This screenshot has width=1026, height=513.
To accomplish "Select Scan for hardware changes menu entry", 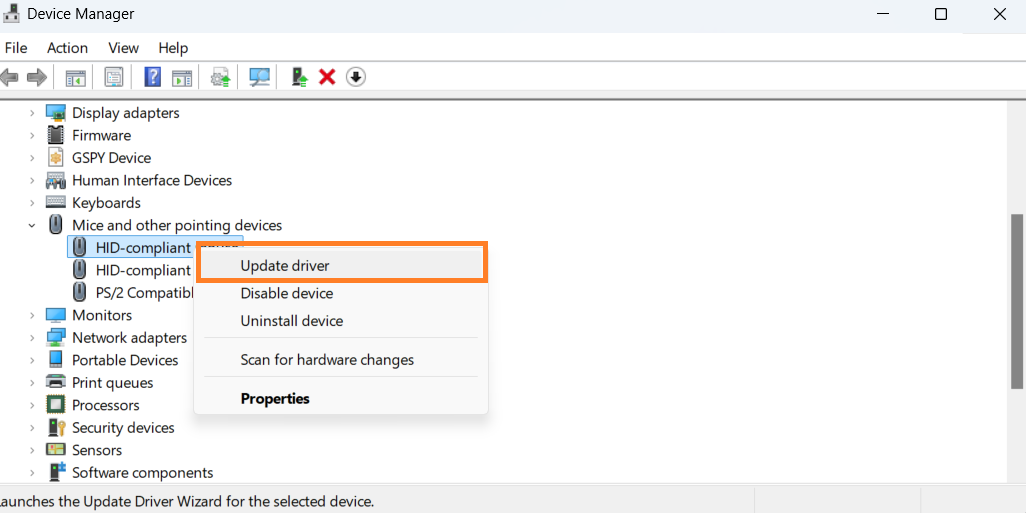I will point(341,360).
